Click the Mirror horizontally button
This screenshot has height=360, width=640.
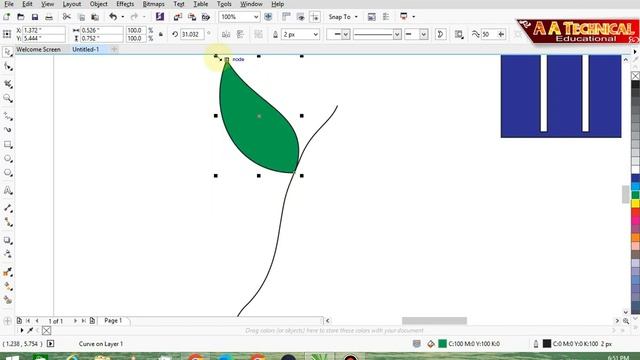click(x=226, y=34)
